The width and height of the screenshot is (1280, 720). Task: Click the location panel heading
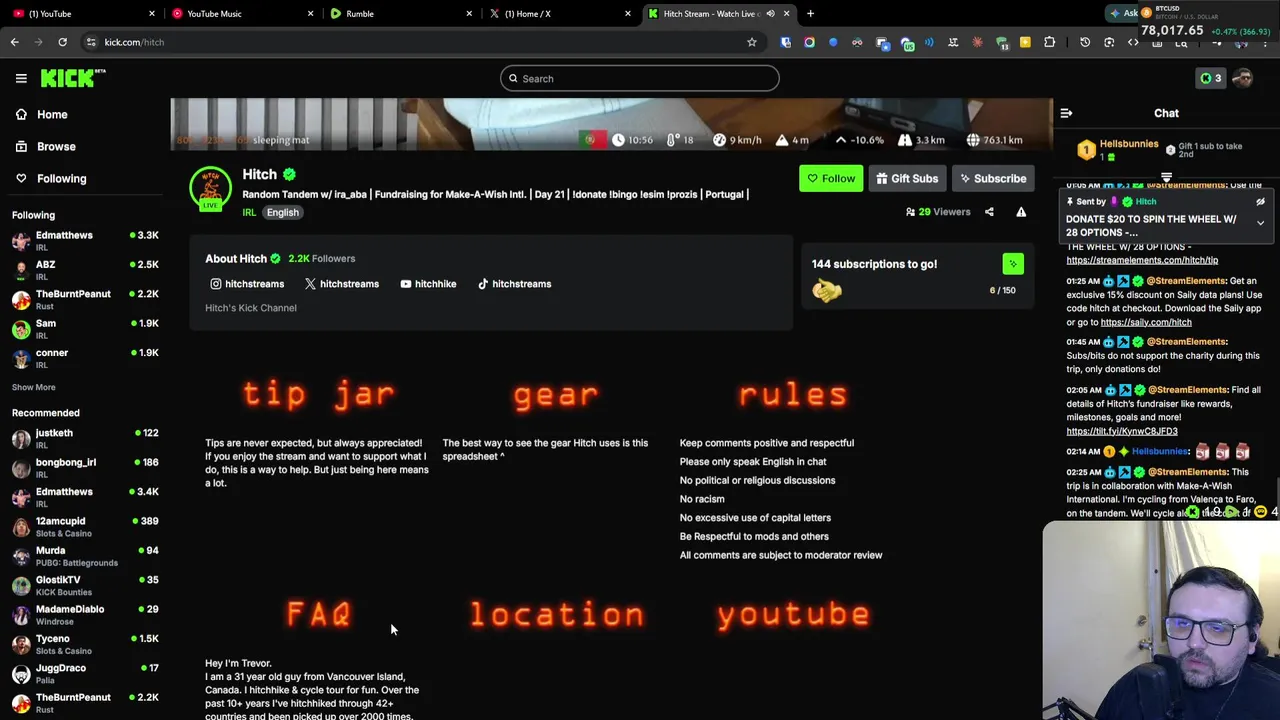pyautogui.click(x=555, y=614)
